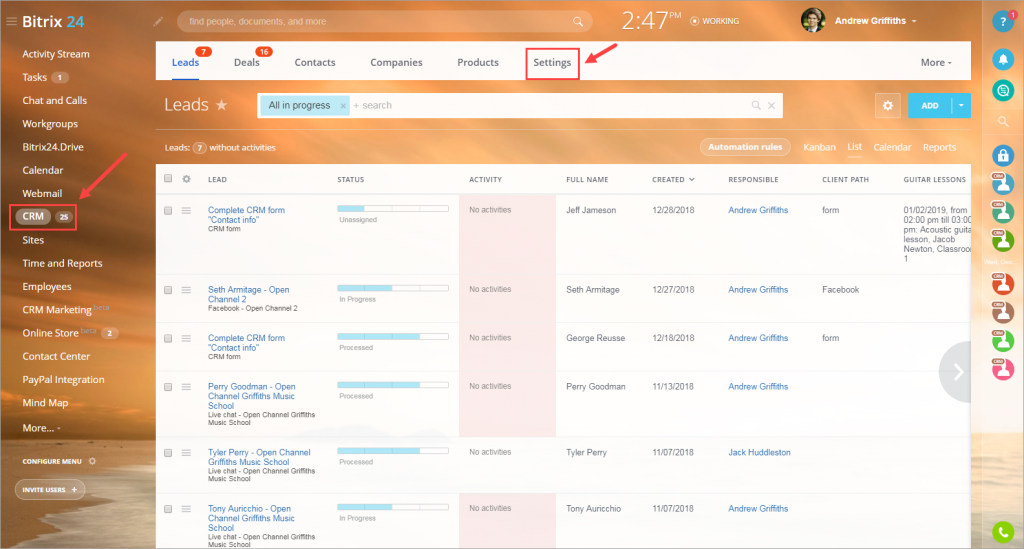Open row actions menu for Tyler Perry lead

(186, 452)
